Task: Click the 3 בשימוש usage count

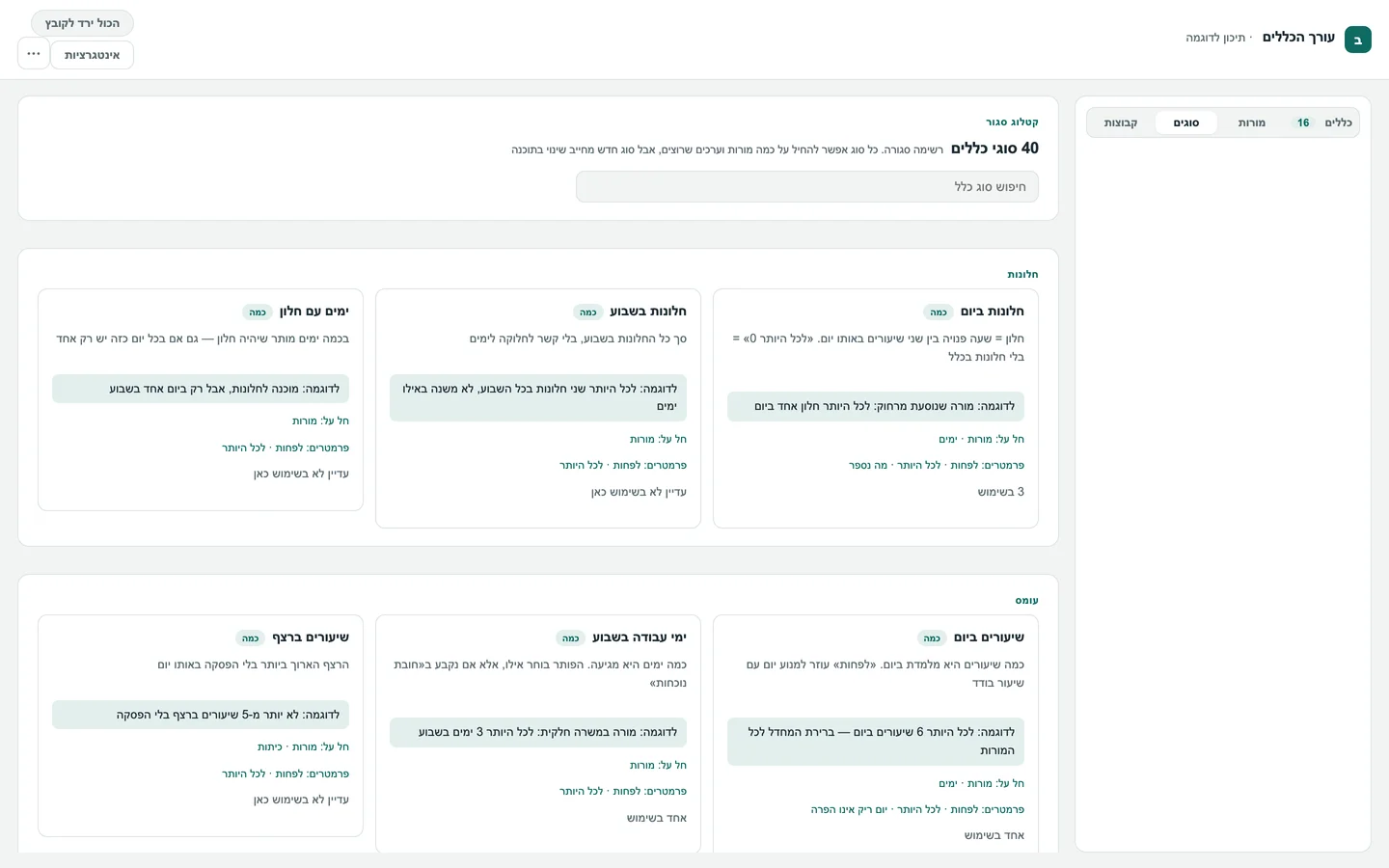Action: point(1001,492)
